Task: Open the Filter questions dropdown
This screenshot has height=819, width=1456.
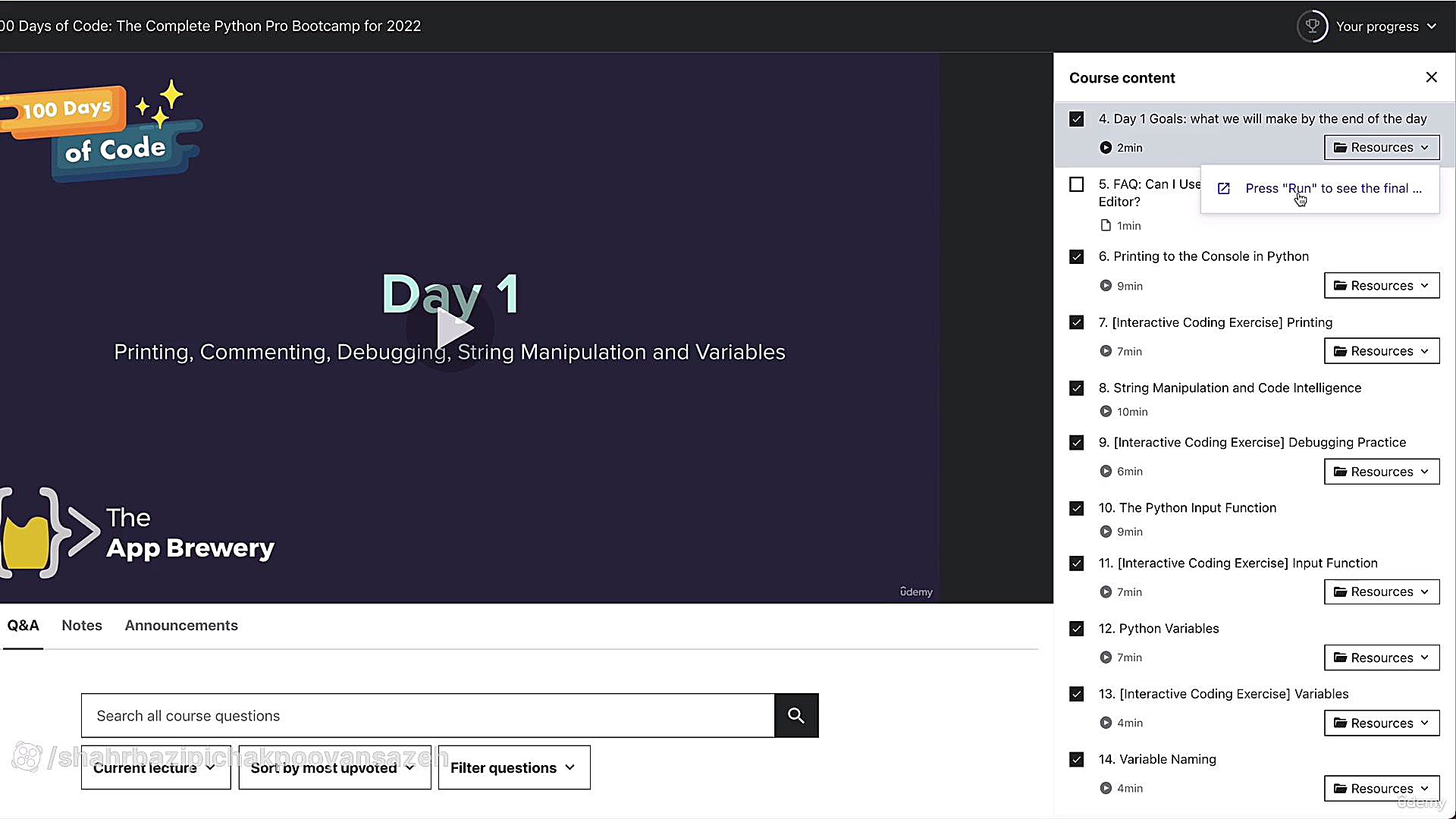Action: click(514, 767)
